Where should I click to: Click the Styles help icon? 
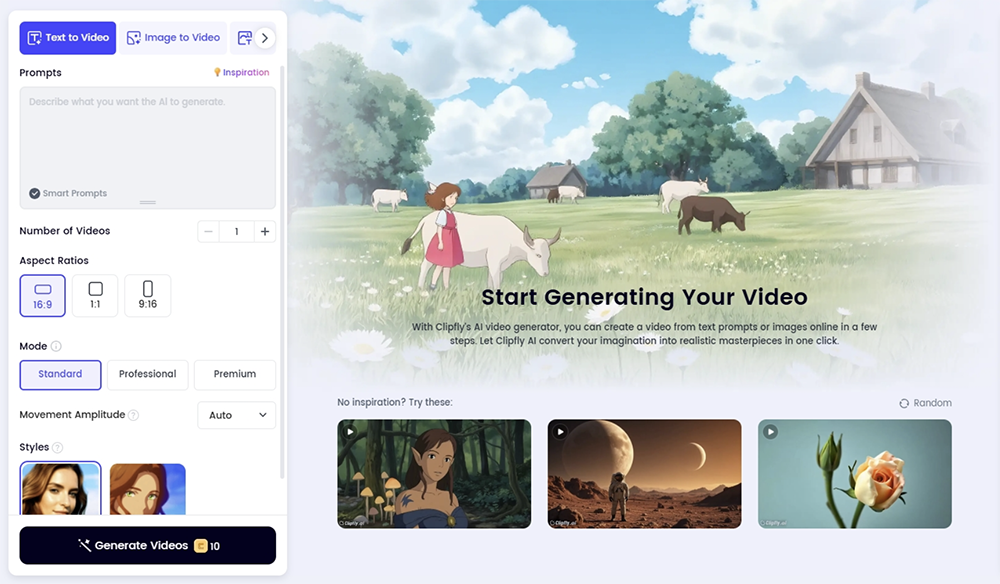(x=57, y=448)
